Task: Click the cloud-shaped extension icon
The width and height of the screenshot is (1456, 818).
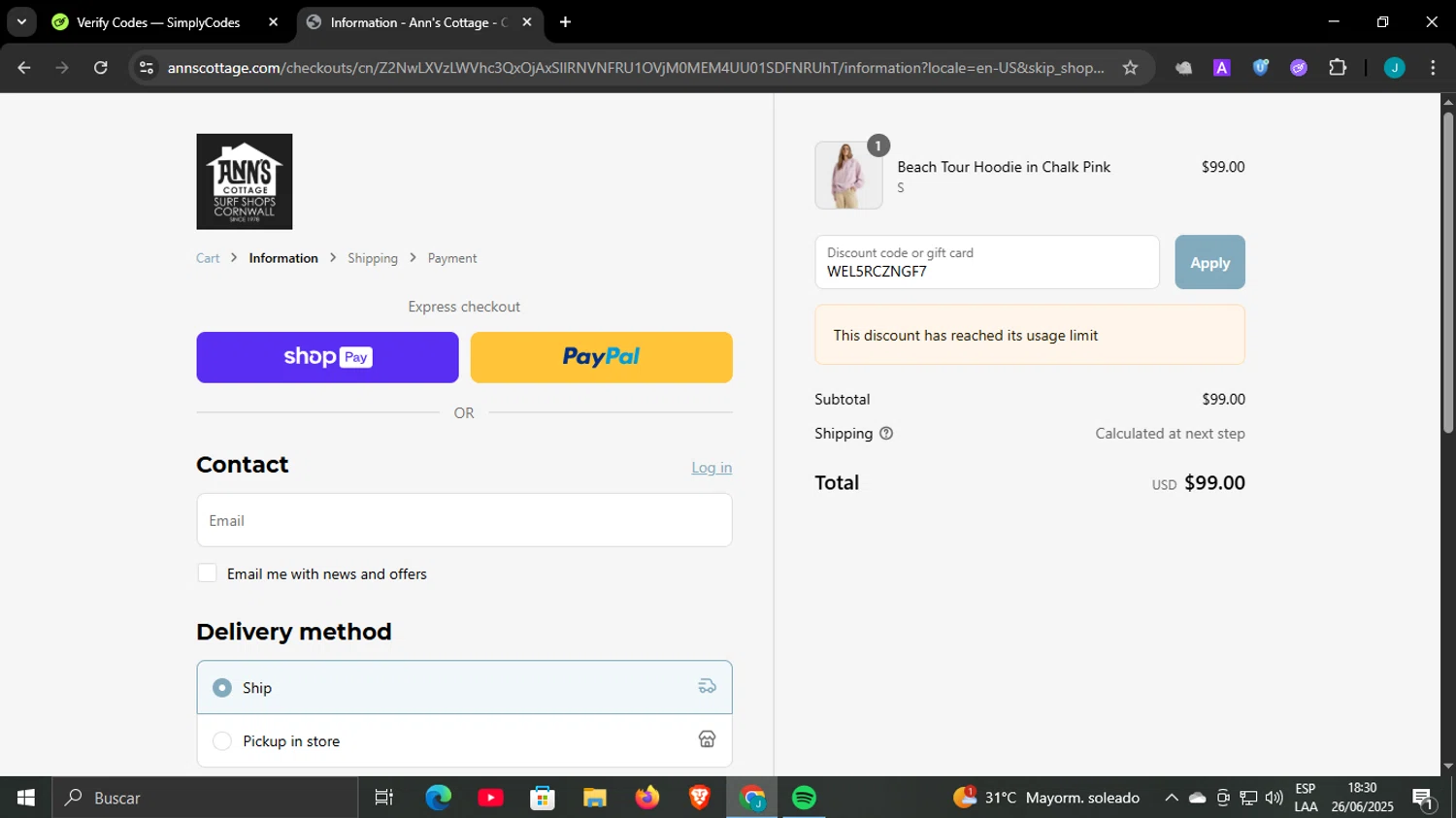Action: [1183, 68]
